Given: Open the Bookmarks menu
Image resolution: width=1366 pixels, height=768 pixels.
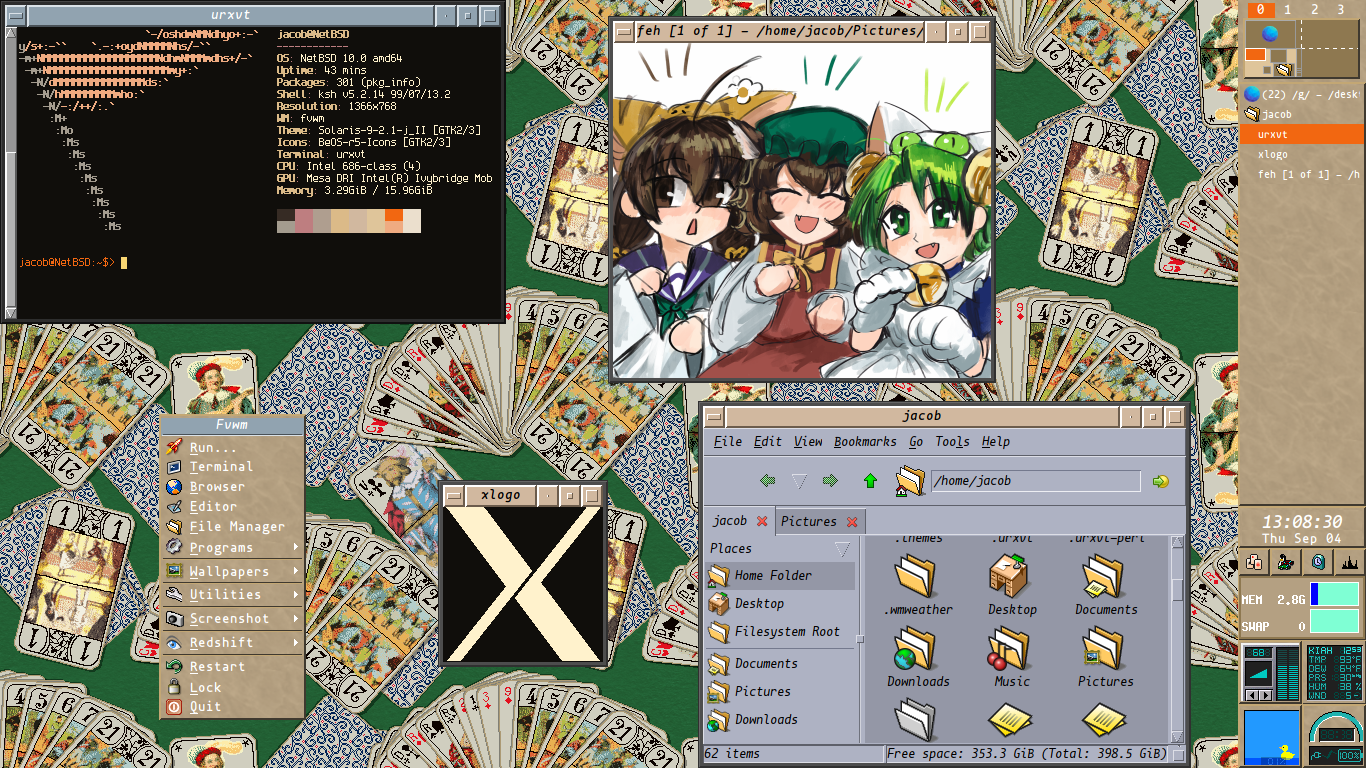Looking at the screenshot, I should click(865, 441).
